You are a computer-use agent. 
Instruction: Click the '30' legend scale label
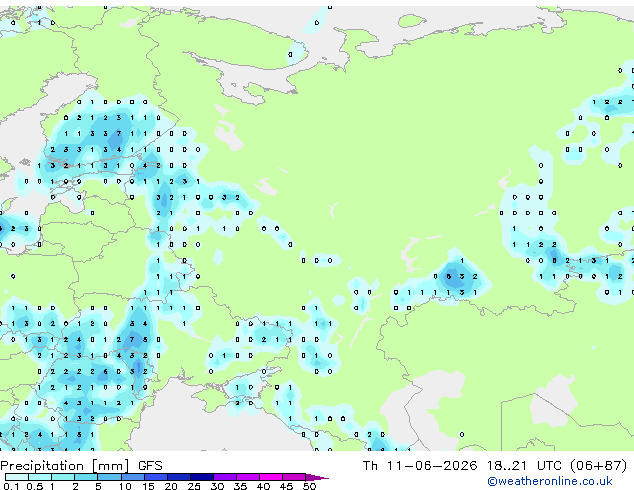click(217, 486)
